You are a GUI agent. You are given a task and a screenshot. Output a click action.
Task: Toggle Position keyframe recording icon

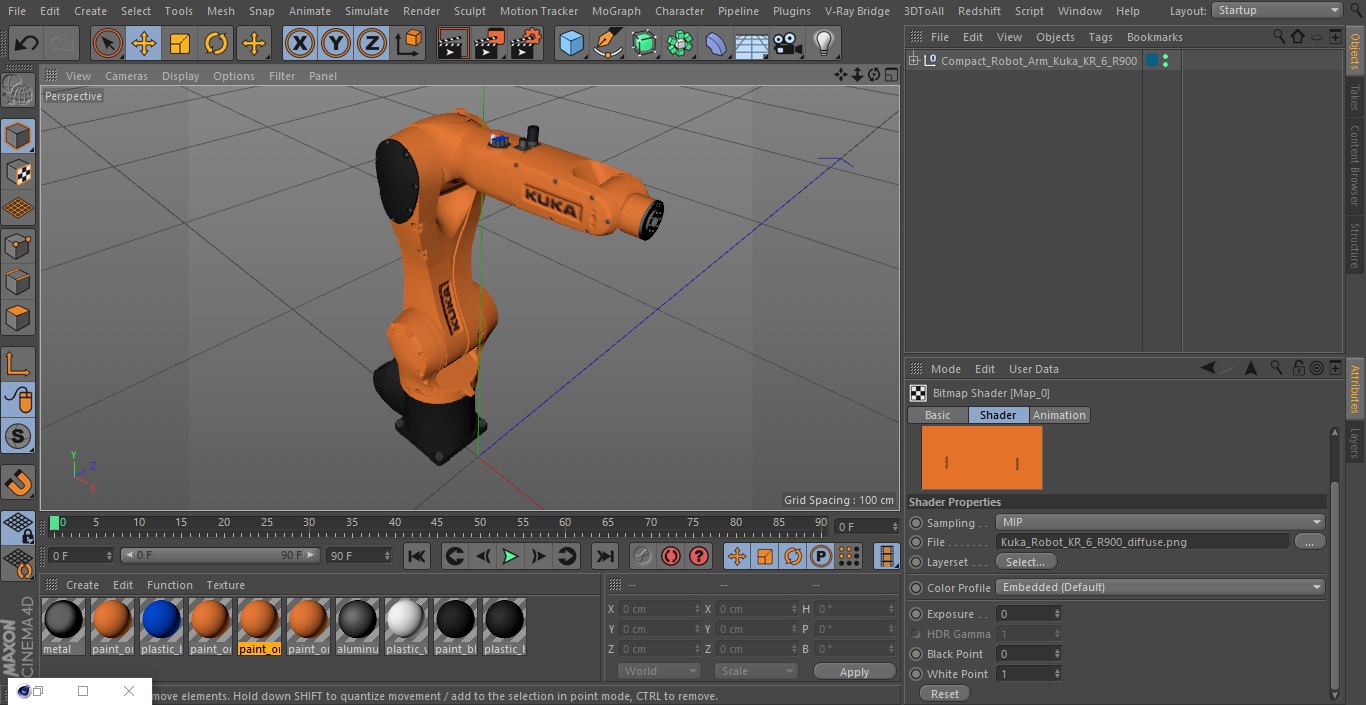click(x=737, y=556)
